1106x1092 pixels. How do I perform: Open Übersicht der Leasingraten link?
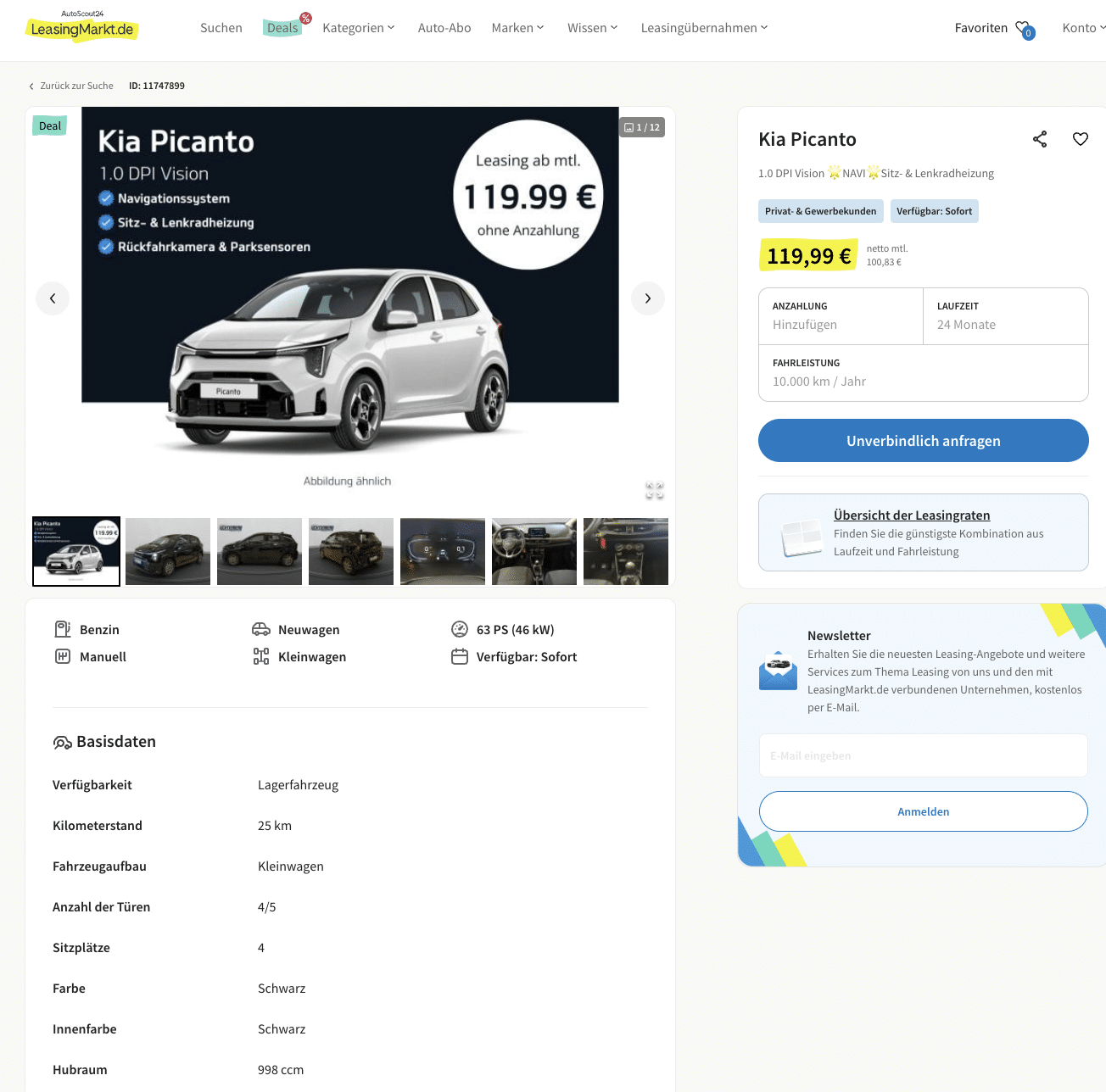pyautogui.click(x=912, y=515)
